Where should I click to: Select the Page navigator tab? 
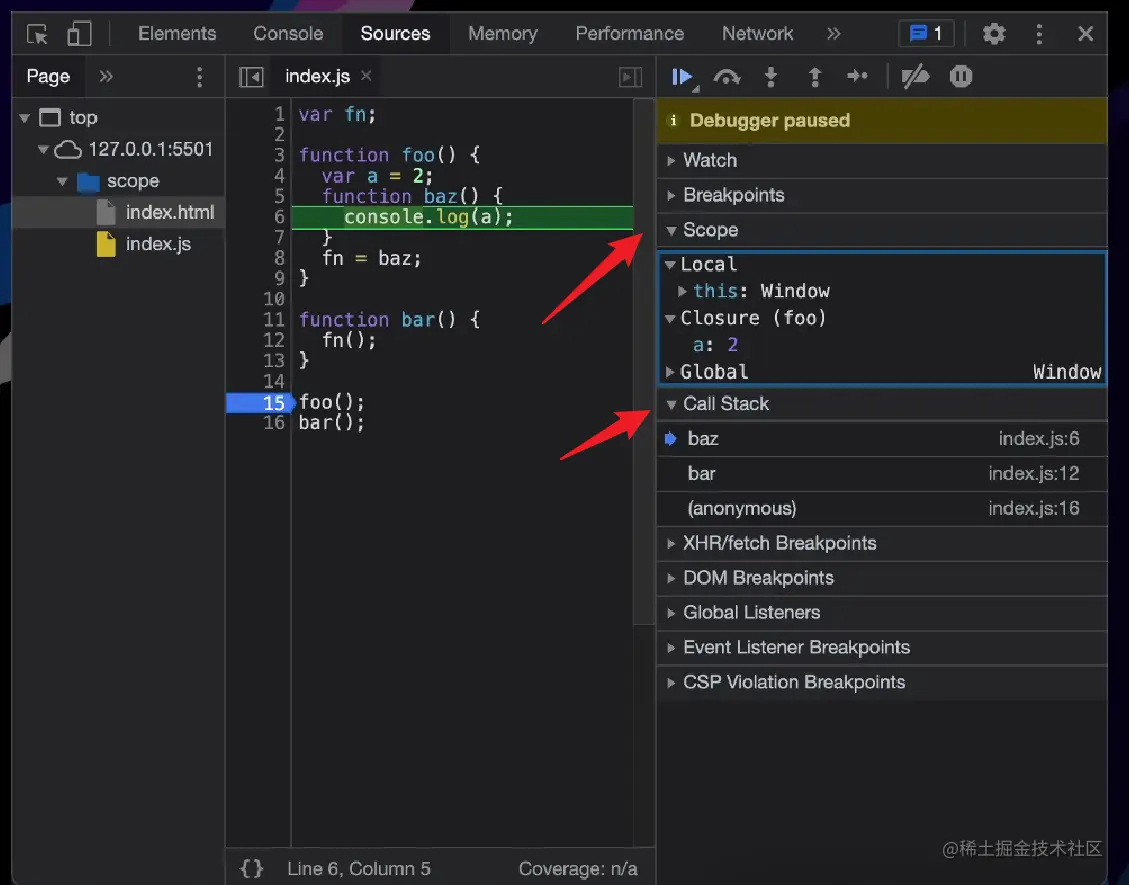[48, 76]
